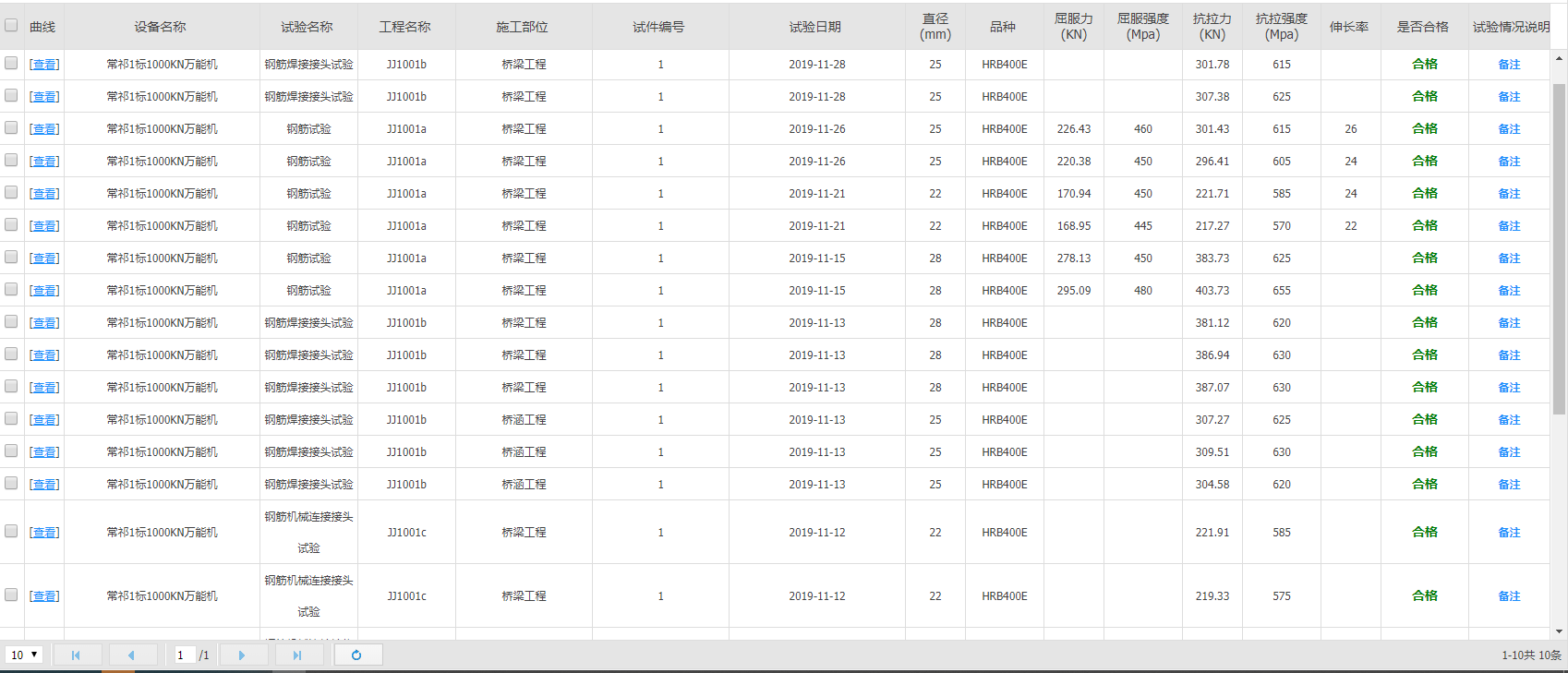
Task: Click tensile strength 655 cell
Action: point(1282,291)
